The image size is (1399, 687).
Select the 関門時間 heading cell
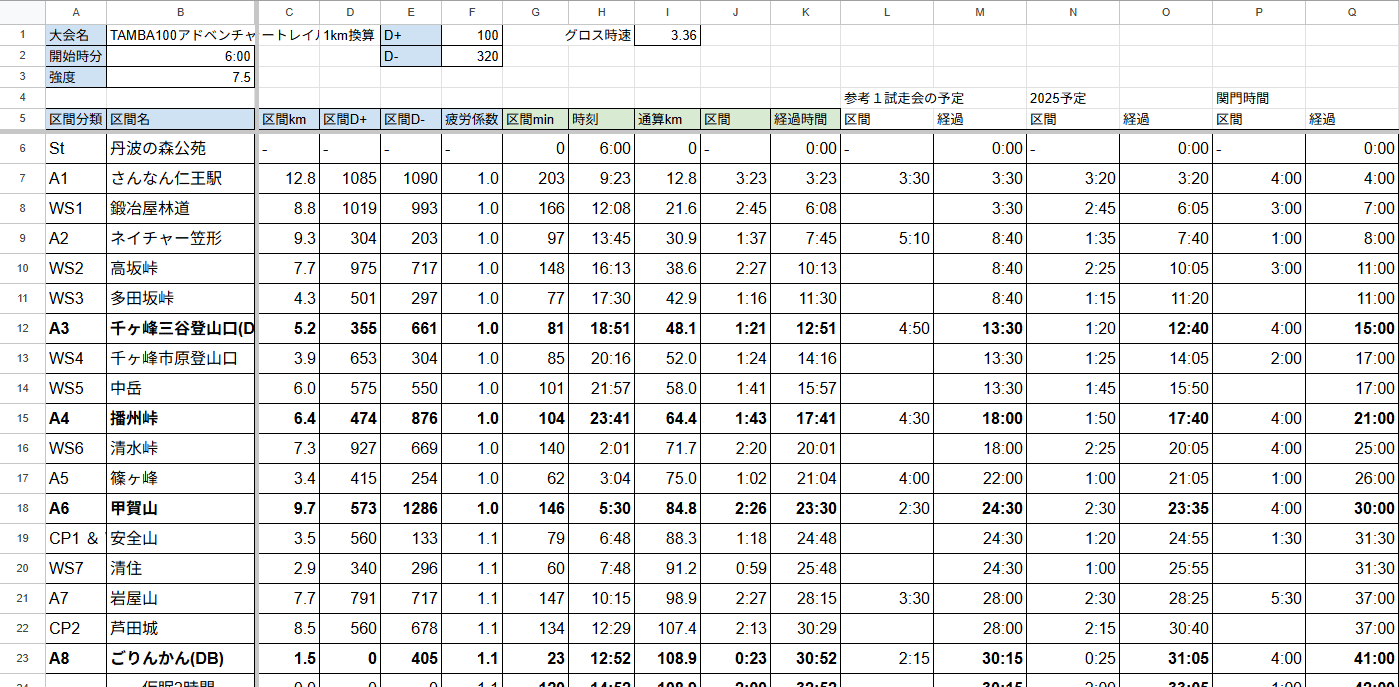(1257, 98)
